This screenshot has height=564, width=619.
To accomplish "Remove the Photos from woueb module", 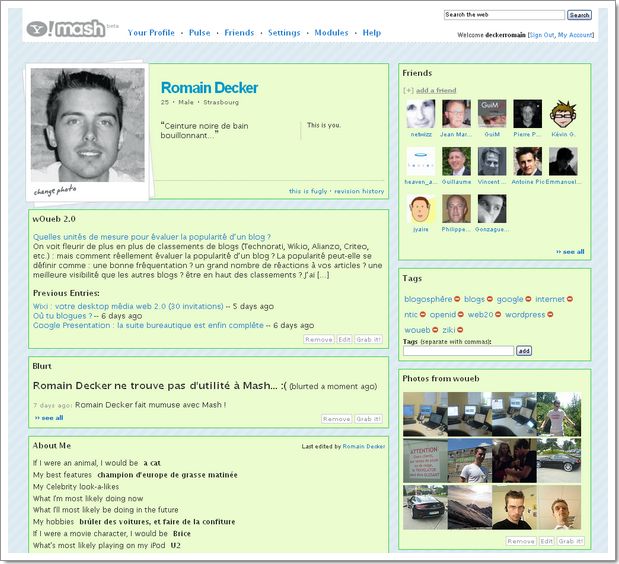I will tap(521, 541).
